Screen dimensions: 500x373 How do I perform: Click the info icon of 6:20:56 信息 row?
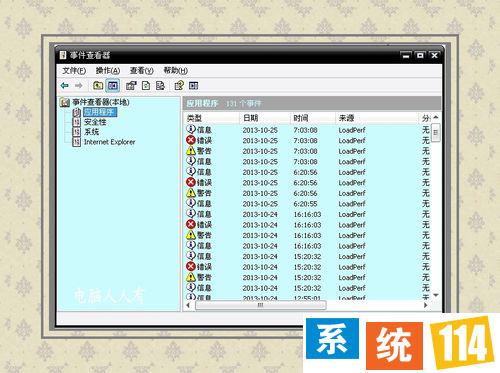(191, 172)
